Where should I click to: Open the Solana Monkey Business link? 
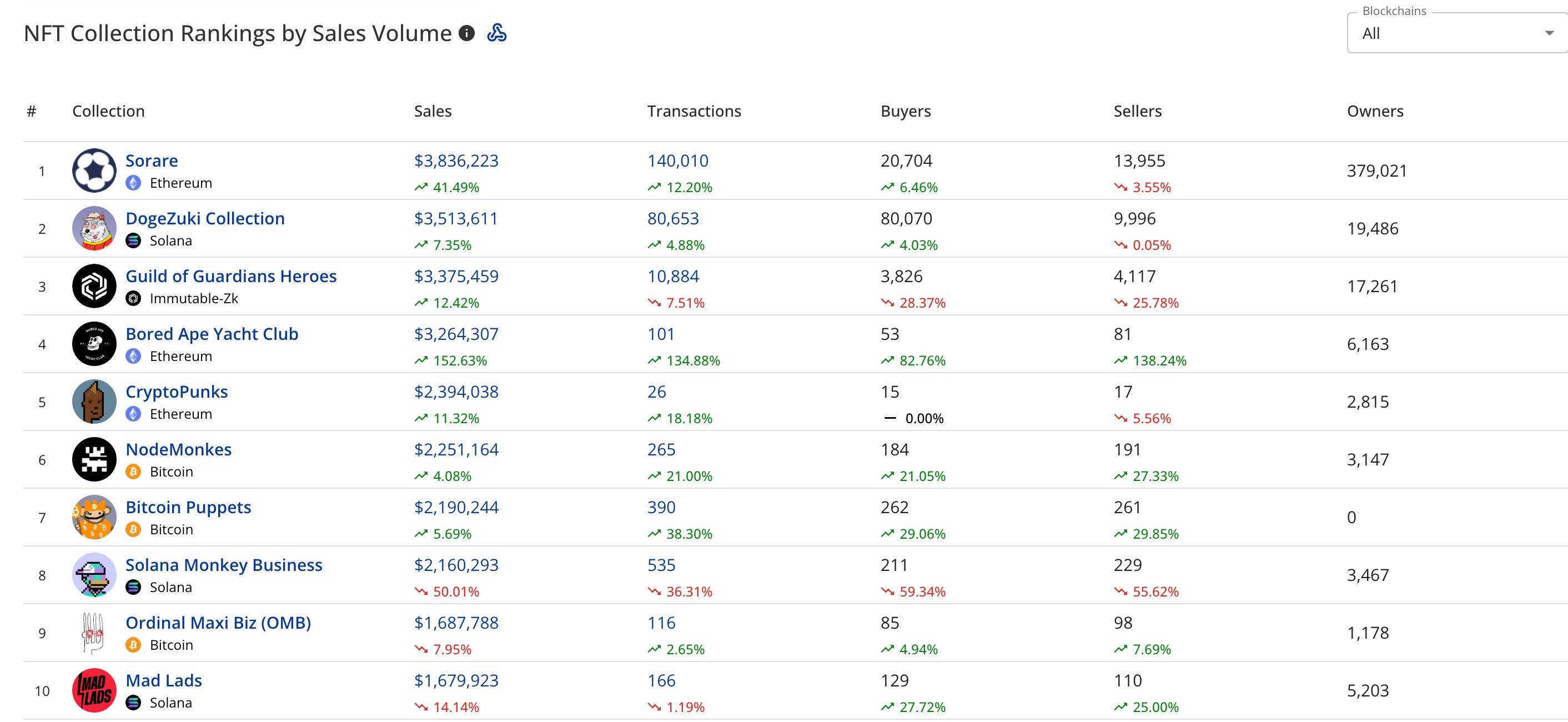[x=223, y=565]
